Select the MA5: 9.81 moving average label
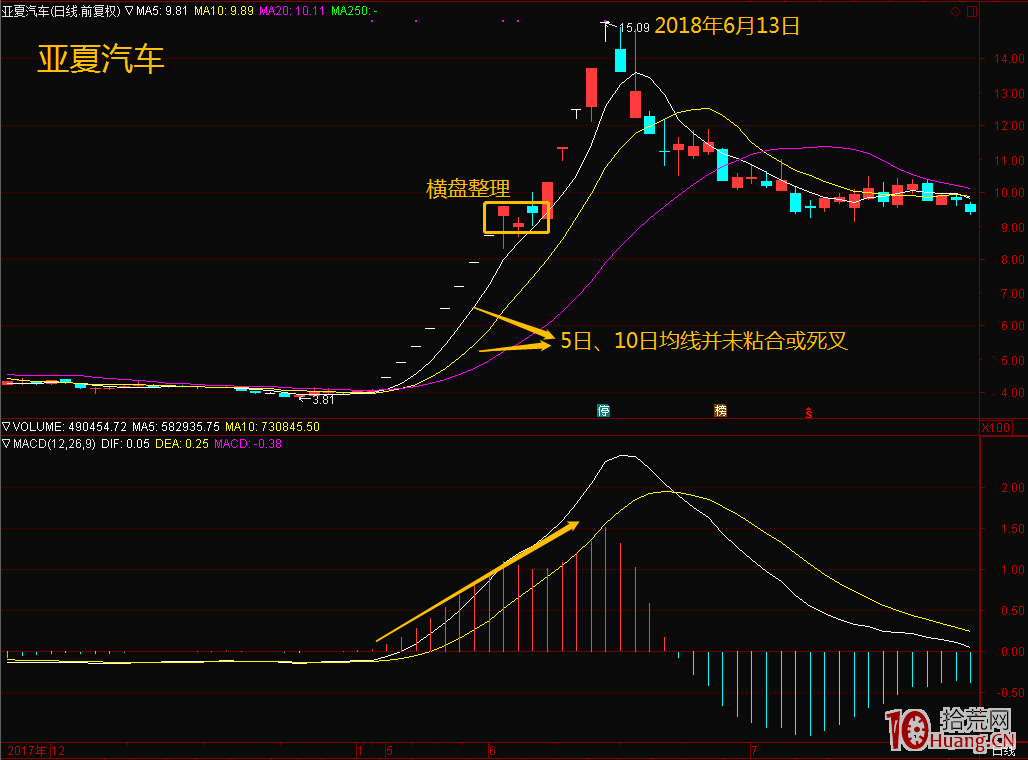The width and height of the screenshot is (1028, 760). [162, 10]
